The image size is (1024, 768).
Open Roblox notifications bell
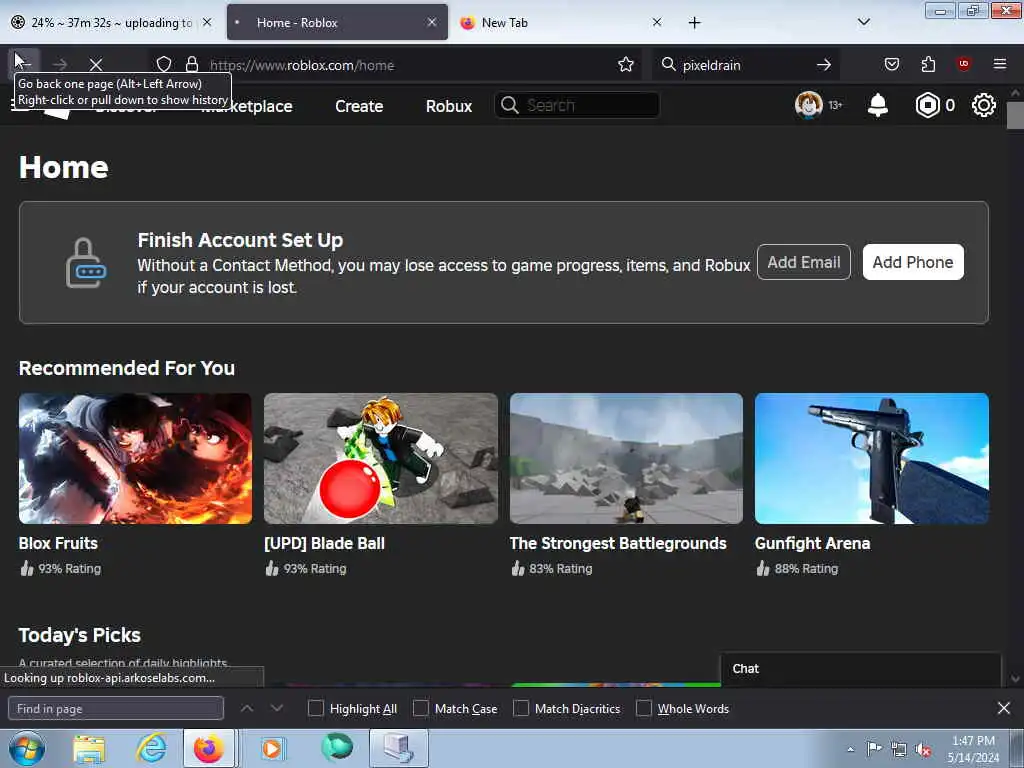point(878,104)
